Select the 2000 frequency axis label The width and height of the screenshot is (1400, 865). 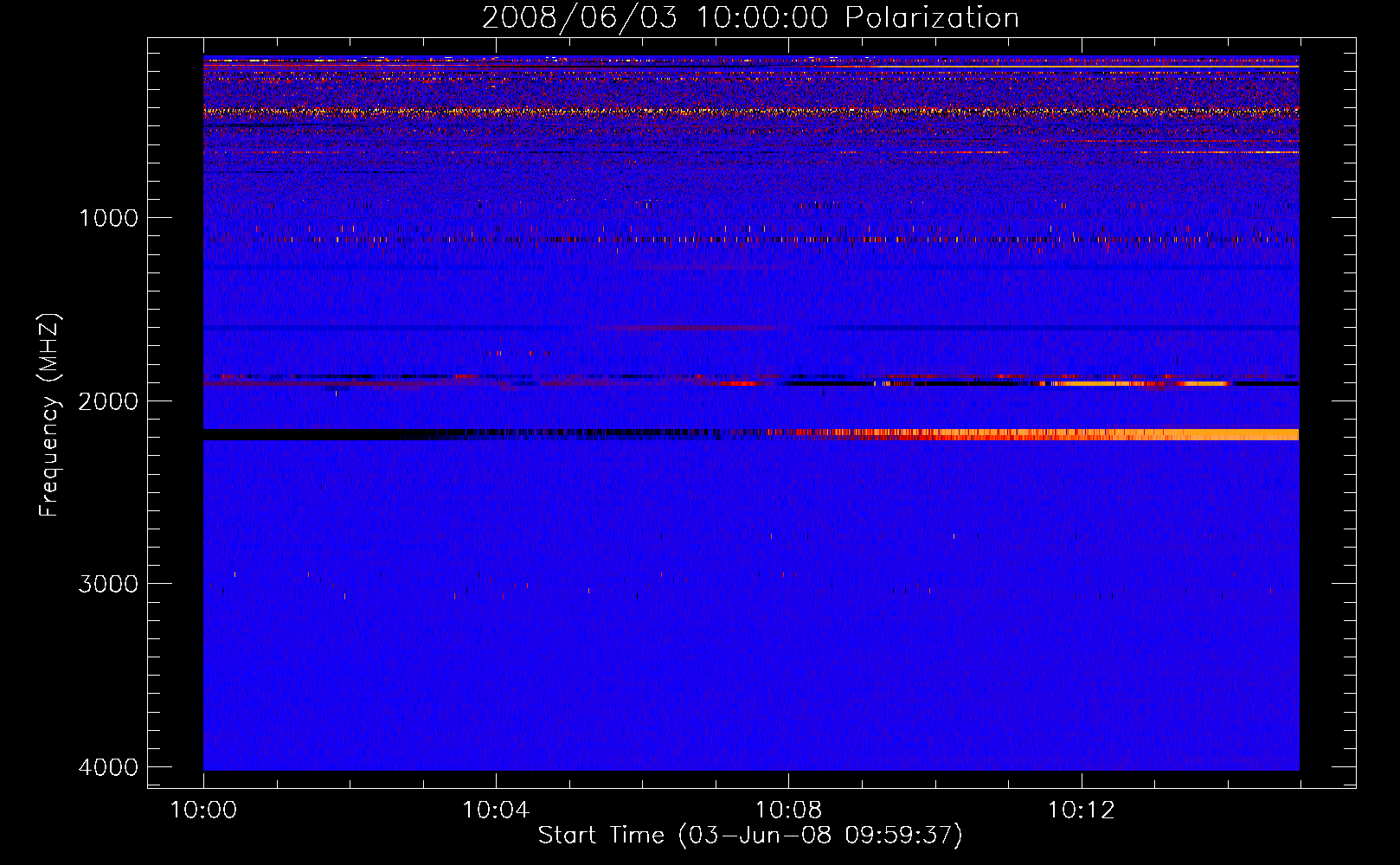(x=108, y=401)
